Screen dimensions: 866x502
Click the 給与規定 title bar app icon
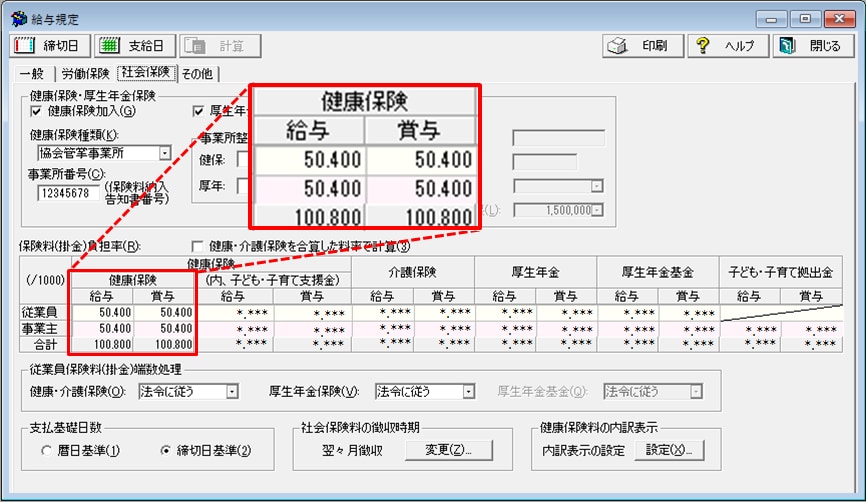click(x=17, y=17)
